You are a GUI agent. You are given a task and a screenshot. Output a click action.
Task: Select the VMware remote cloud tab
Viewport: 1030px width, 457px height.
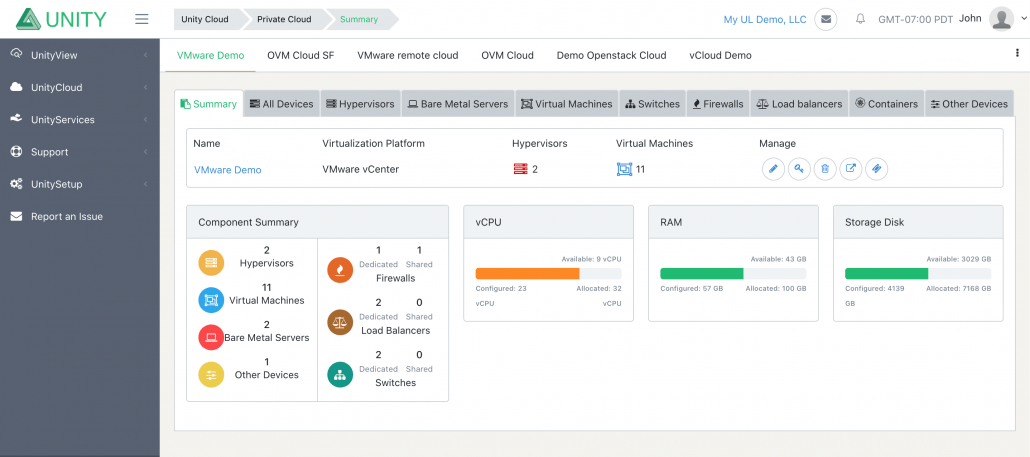408,55
